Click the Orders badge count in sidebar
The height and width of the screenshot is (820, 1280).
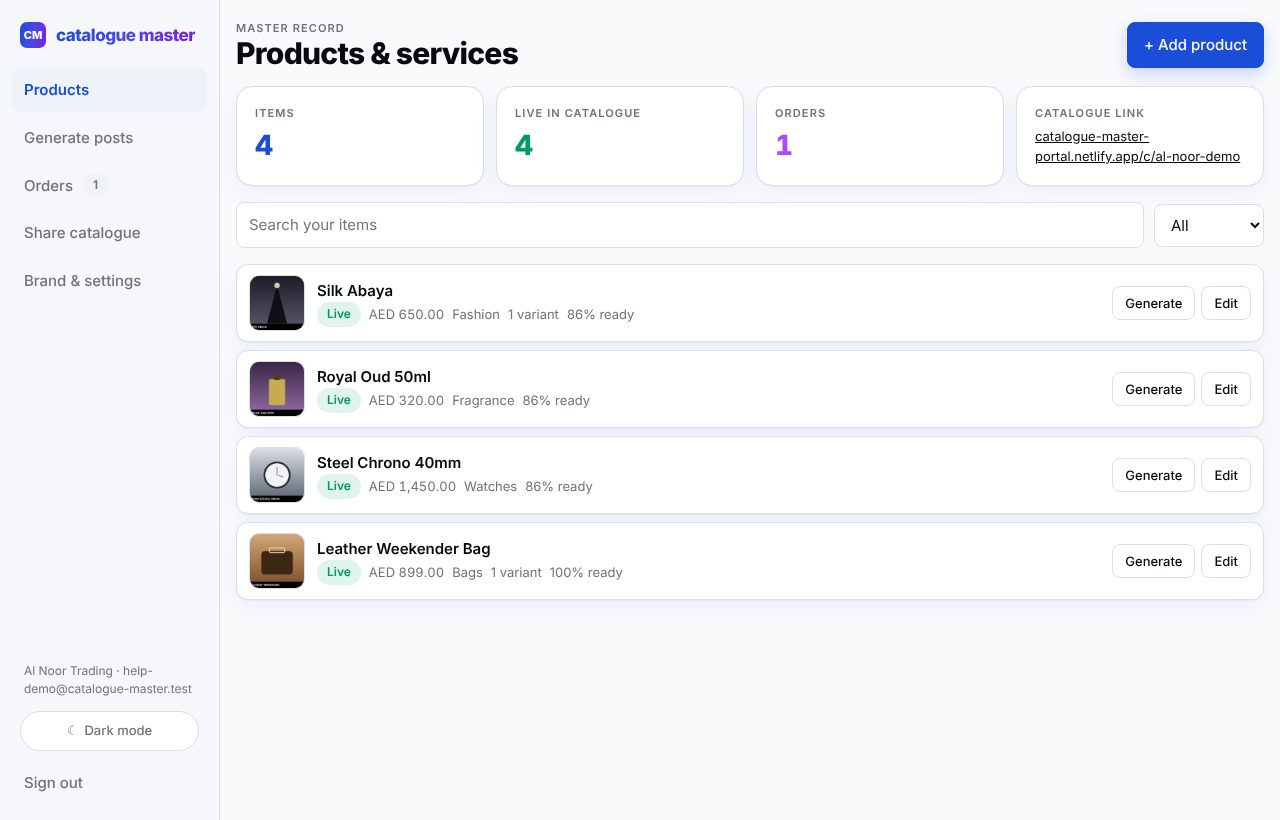(95, 185)
